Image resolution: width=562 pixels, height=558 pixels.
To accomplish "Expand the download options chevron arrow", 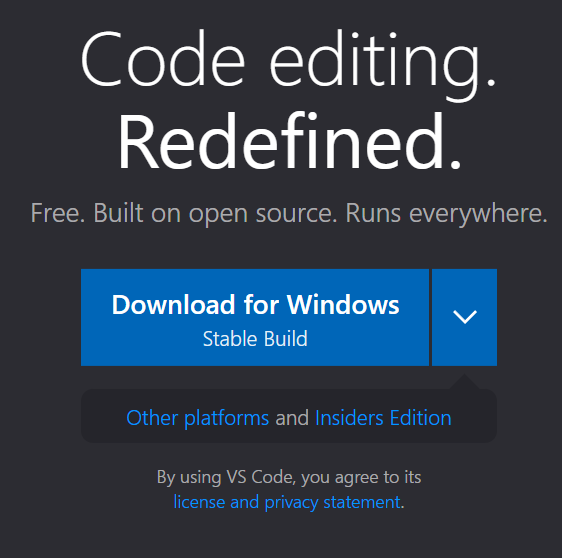I will [x=465, y=317].
